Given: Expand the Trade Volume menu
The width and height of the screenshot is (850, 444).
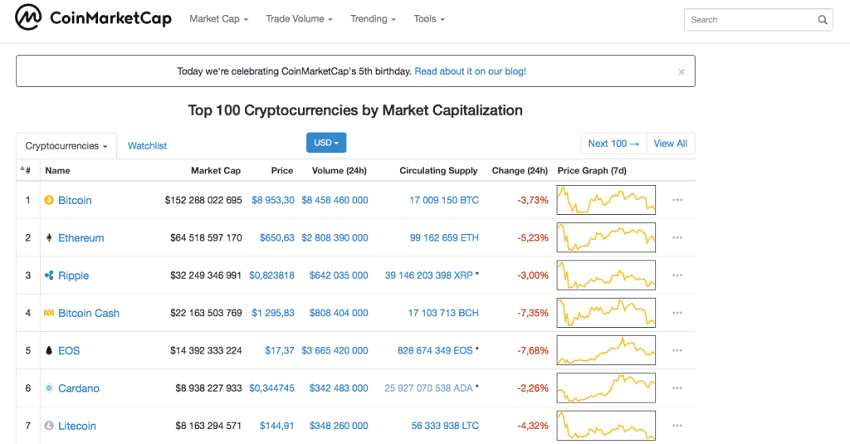Looking at the screenshot, I should tap(298, 19).
